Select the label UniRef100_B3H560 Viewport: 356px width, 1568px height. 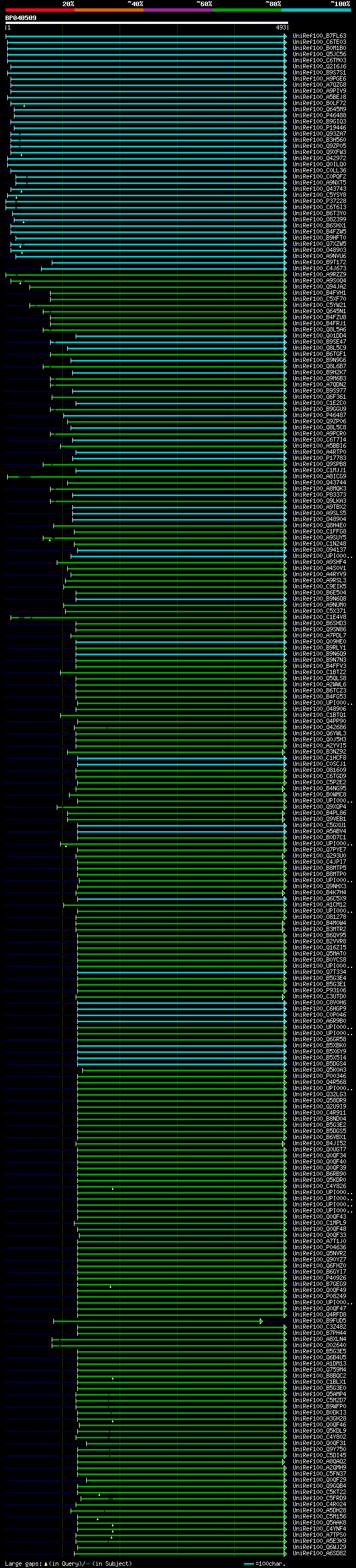(319, 140)
